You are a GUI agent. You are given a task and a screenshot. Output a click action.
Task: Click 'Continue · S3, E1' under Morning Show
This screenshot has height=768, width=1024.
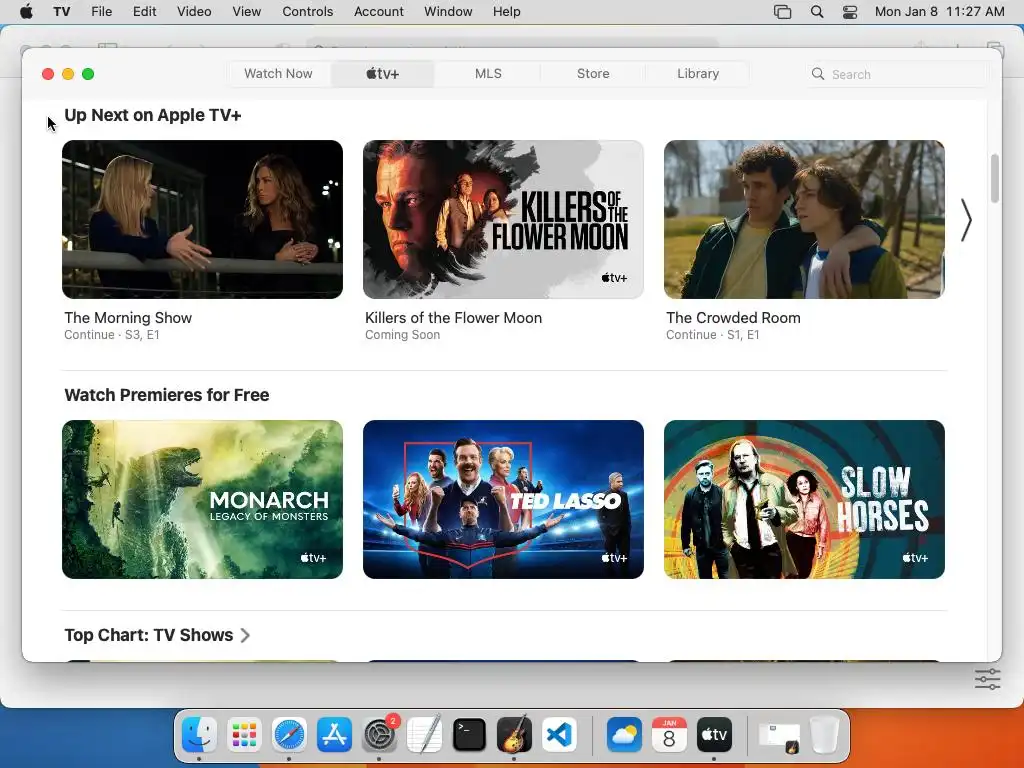tap(112, 335)
